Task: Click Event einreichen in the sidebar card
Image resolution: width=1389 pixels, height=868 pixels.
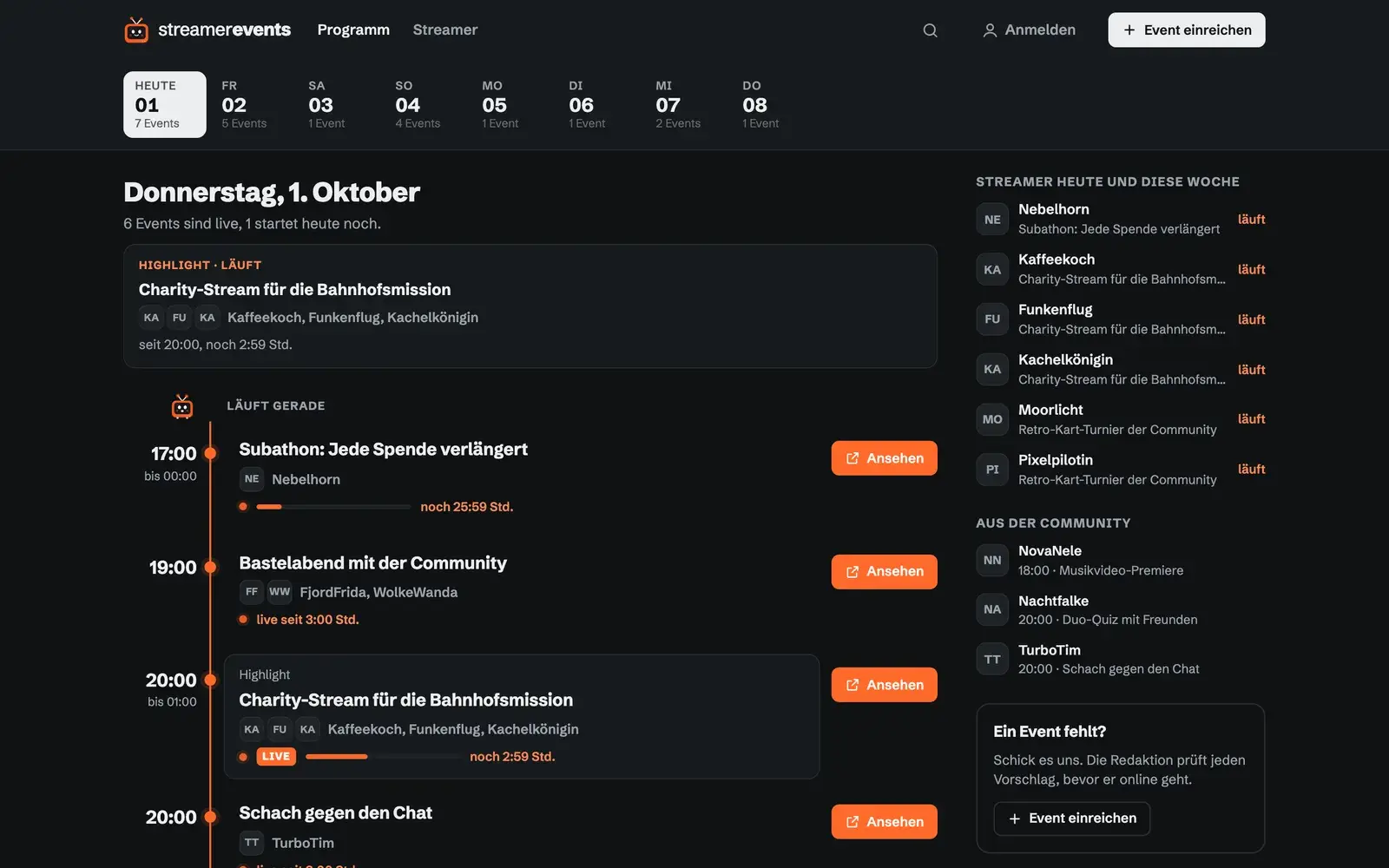Action: tap(1072, 819)
